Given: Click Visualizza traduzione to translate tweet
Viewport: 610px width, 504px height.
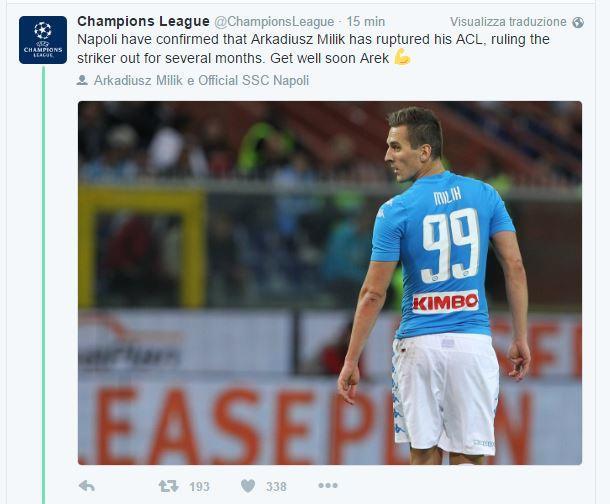Looking at the screenshot, I should (x=508, y=22).
